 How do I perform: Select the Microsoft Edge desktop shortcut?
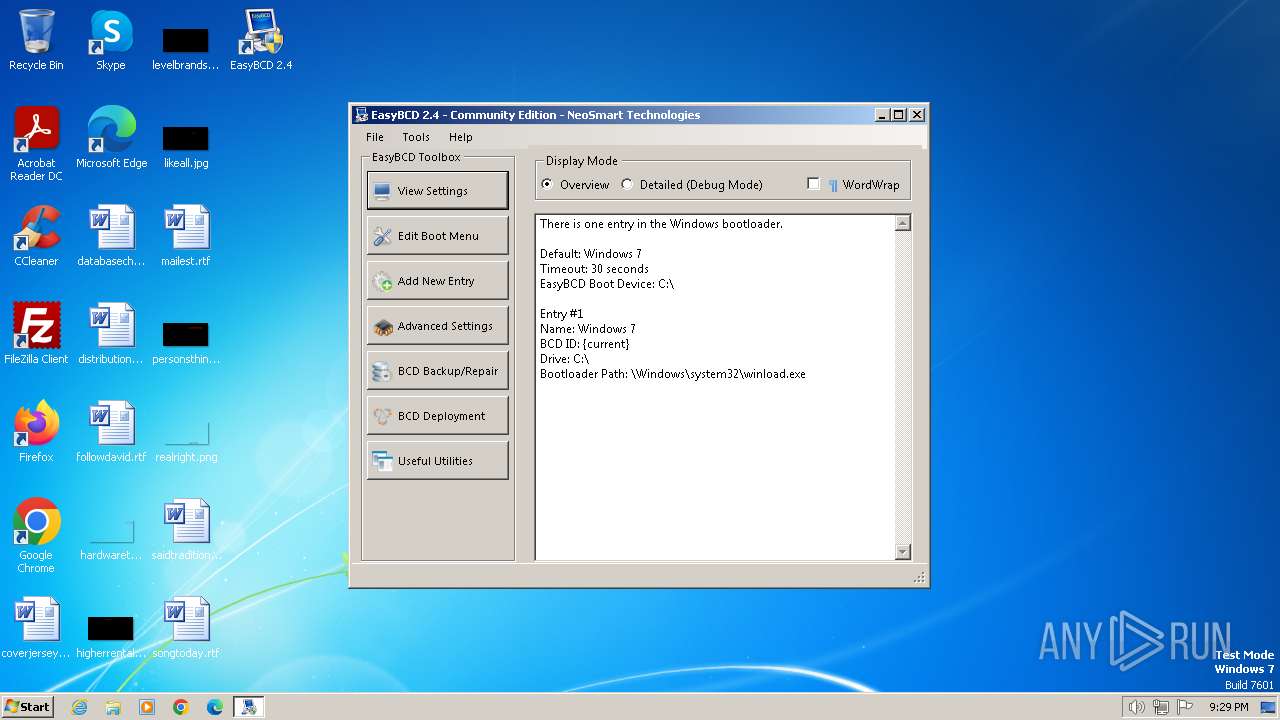point(111,138)
